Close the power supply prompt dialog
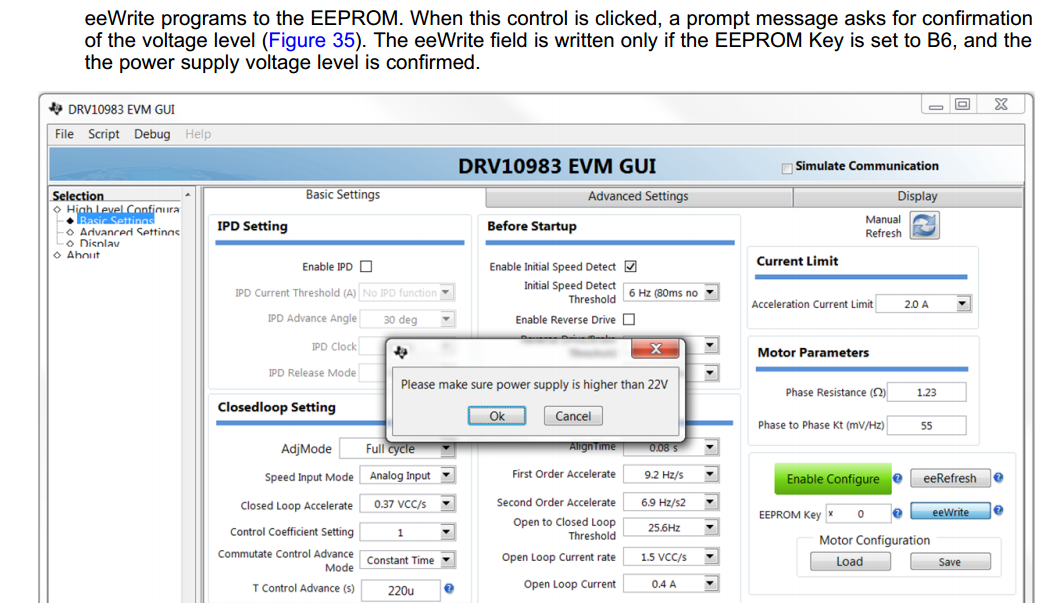The image size is (1056, 603). tap(655, 348)
